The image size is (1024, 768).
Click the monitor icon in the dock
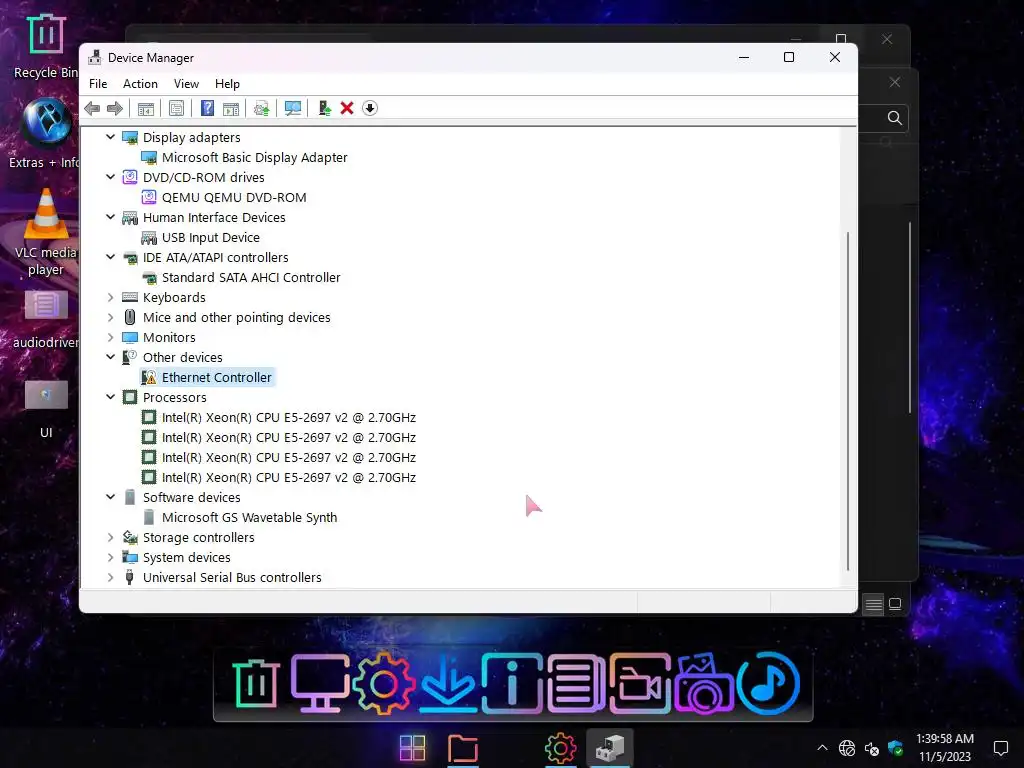319,683
